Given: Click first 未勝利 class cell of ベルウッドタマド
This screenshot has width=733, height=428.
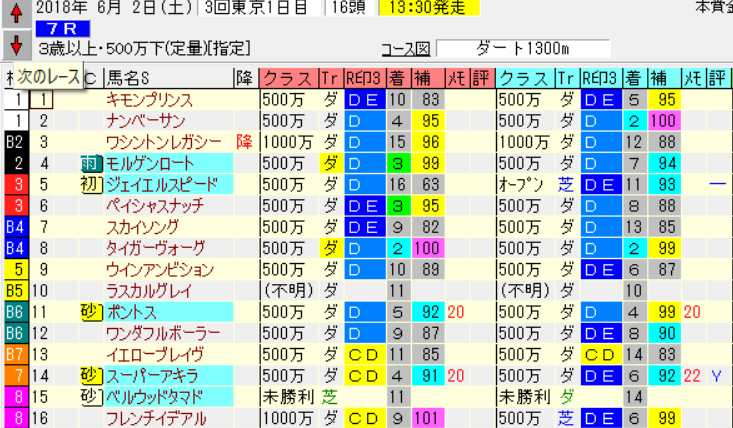Looking at the screenshot, I should click(x=288, y=397).
